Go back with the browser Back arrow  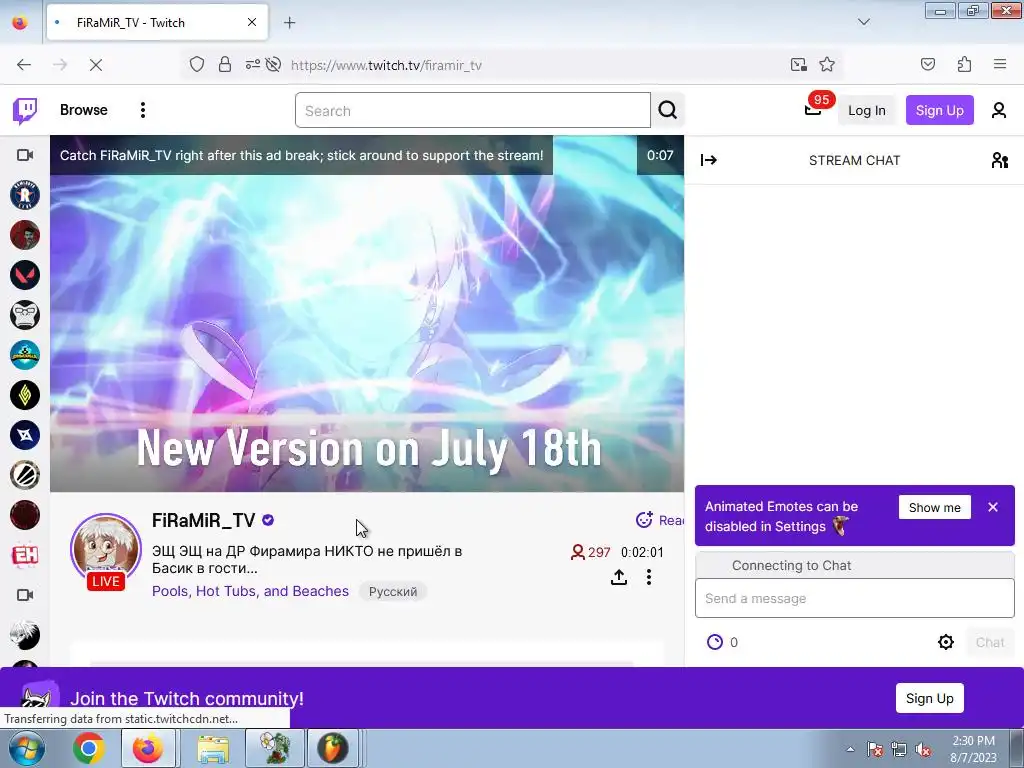[24, 65]
